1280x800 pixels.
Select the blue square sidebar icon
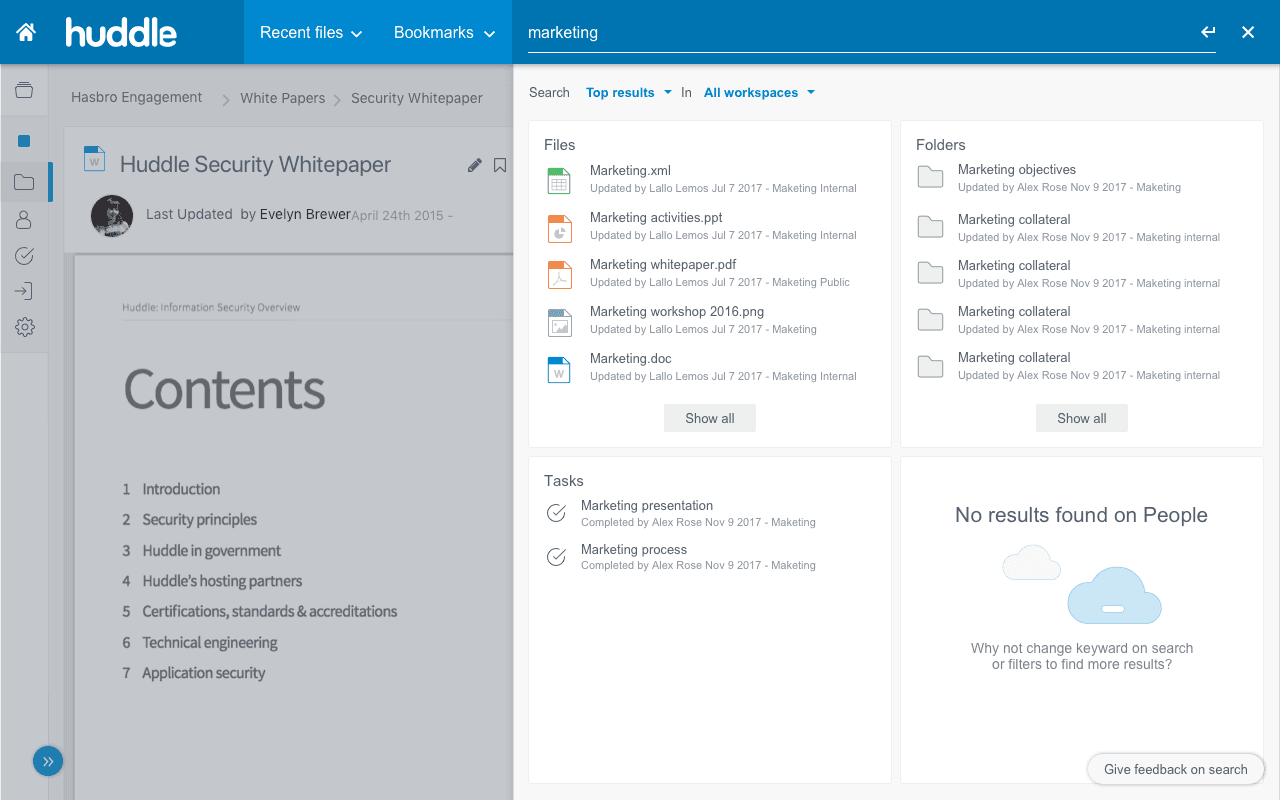(x=24, y=141)
